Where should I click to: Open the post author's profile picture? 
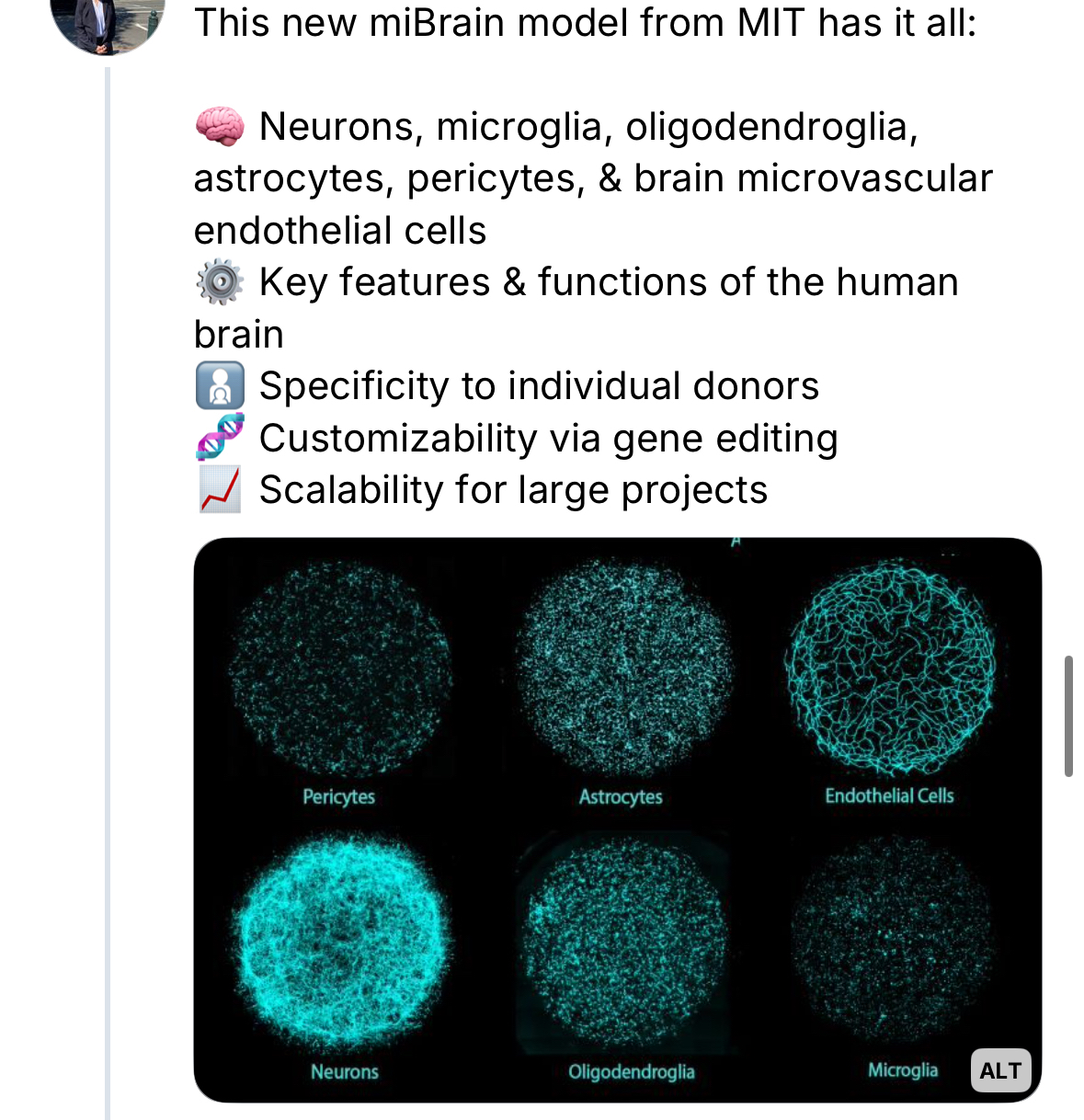click(107, 22)
